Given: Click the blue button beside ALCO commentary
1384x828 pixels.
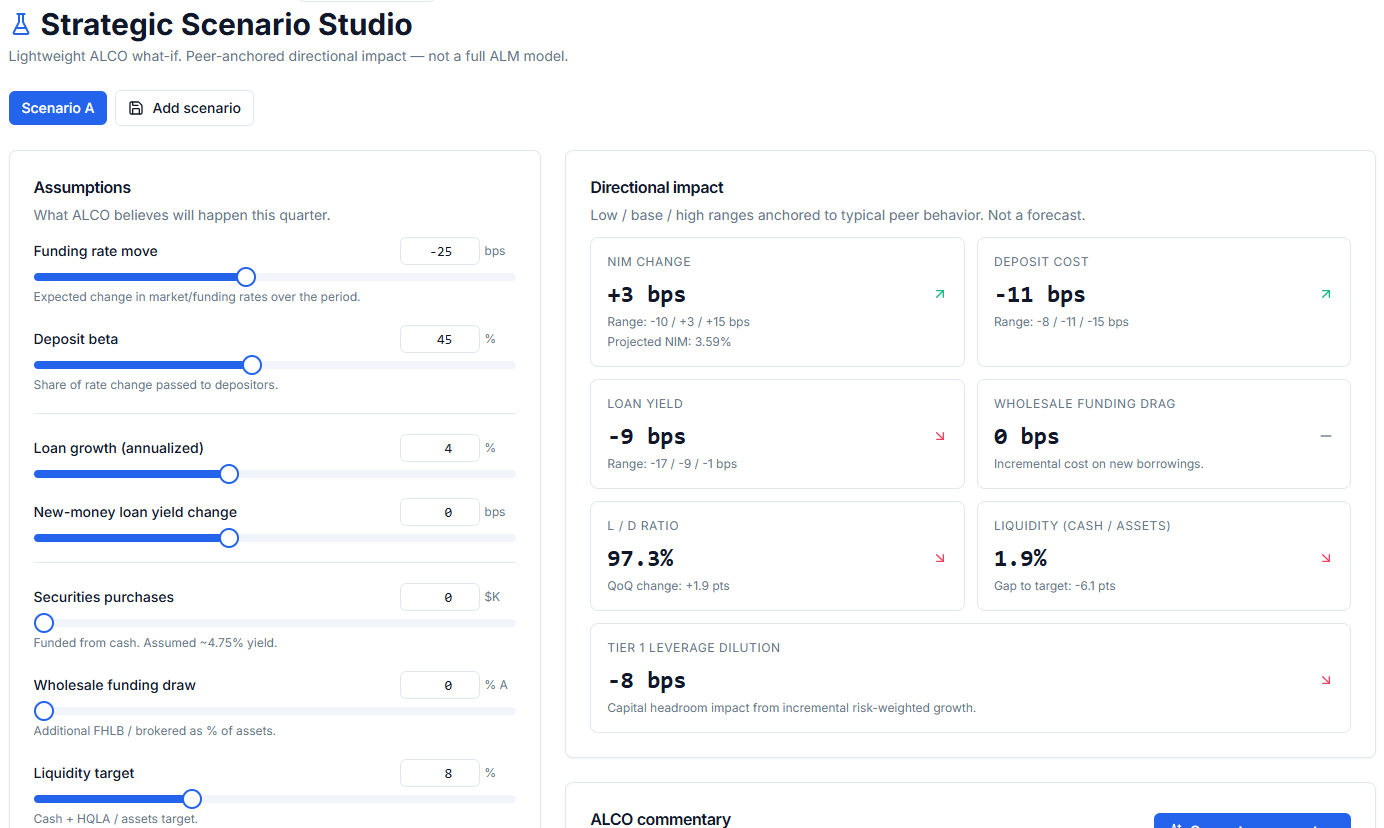Looking at the screenshot, I should (x=1252, y=821).
